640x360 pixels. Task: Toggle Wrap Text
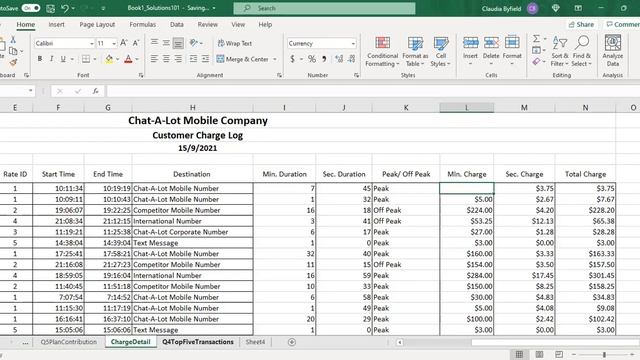tap(234, 43)
